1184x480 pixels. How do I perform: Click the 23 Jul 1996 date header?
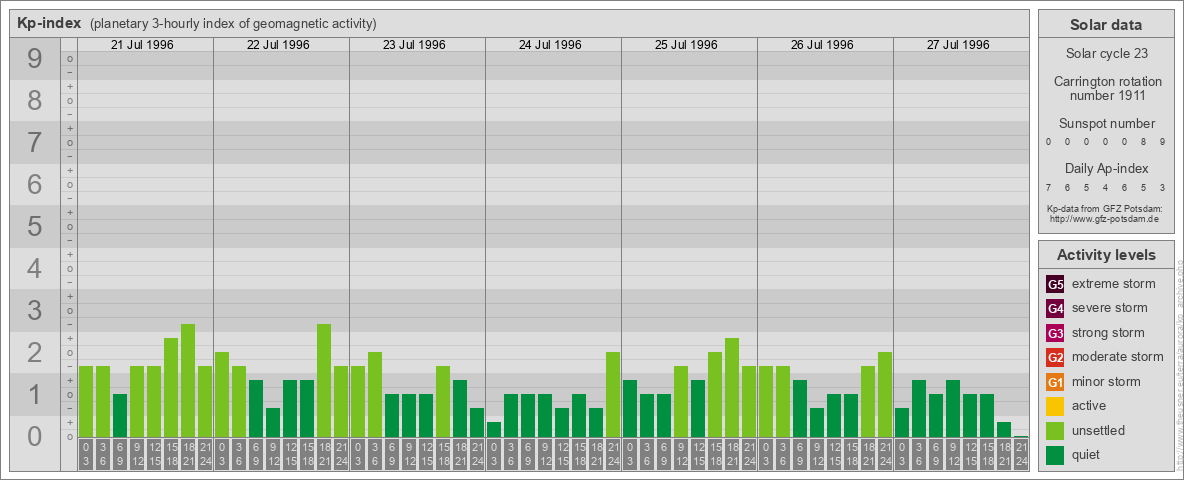[414, 45]
